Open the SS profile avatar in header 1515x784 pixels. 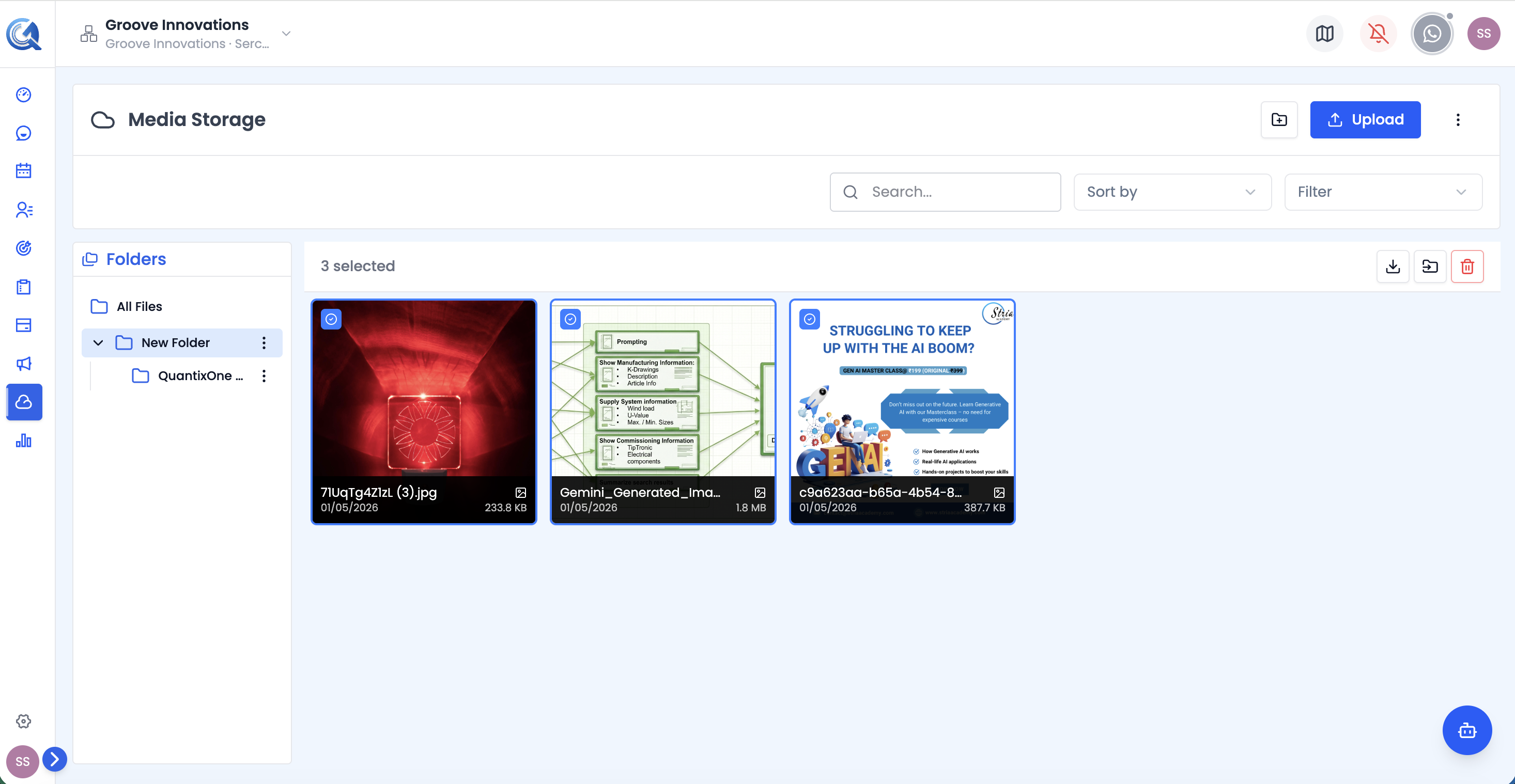[x=1483, y=34]
